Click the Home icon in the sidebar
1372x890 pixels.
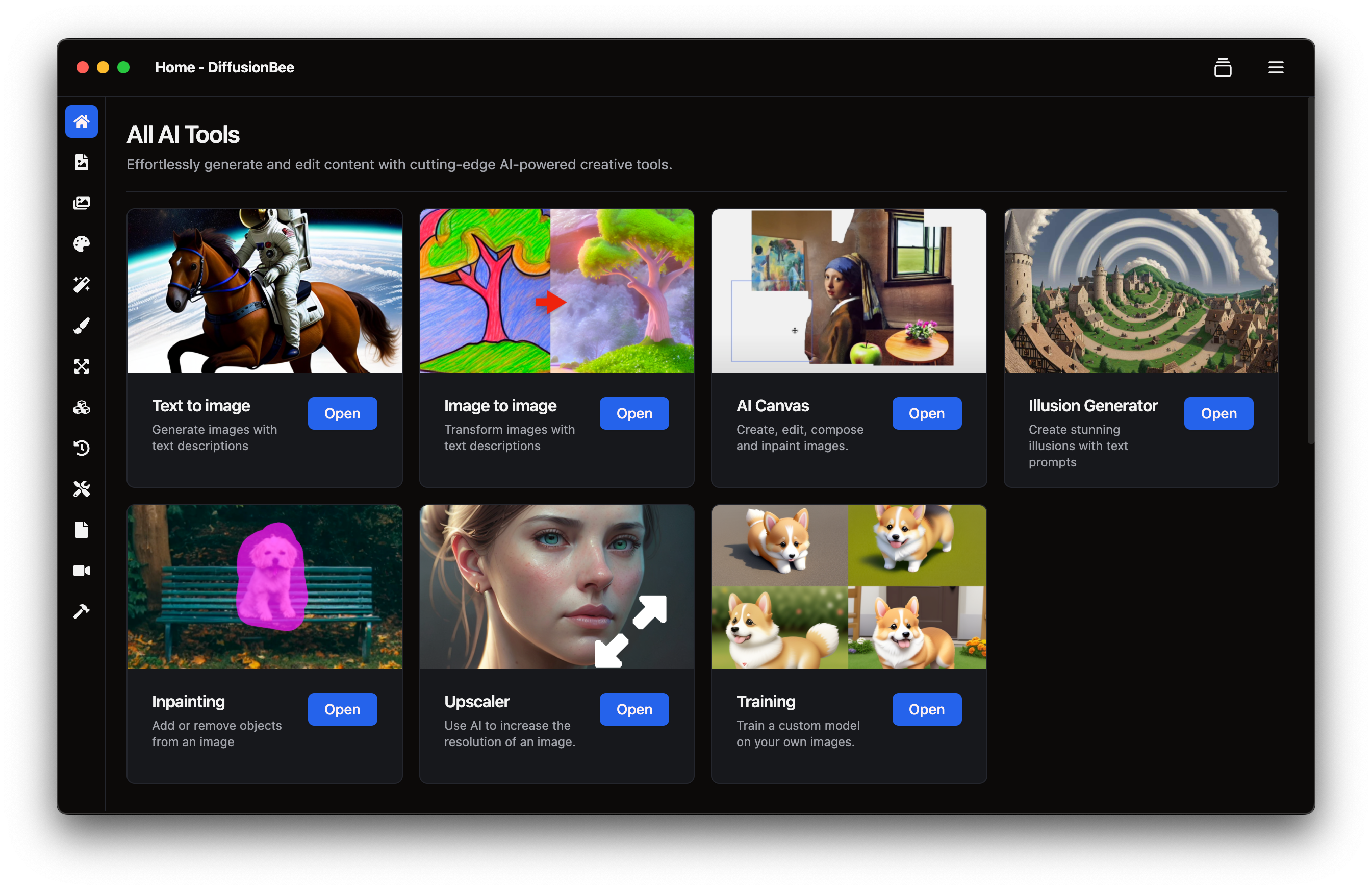(x=81, y=121)
